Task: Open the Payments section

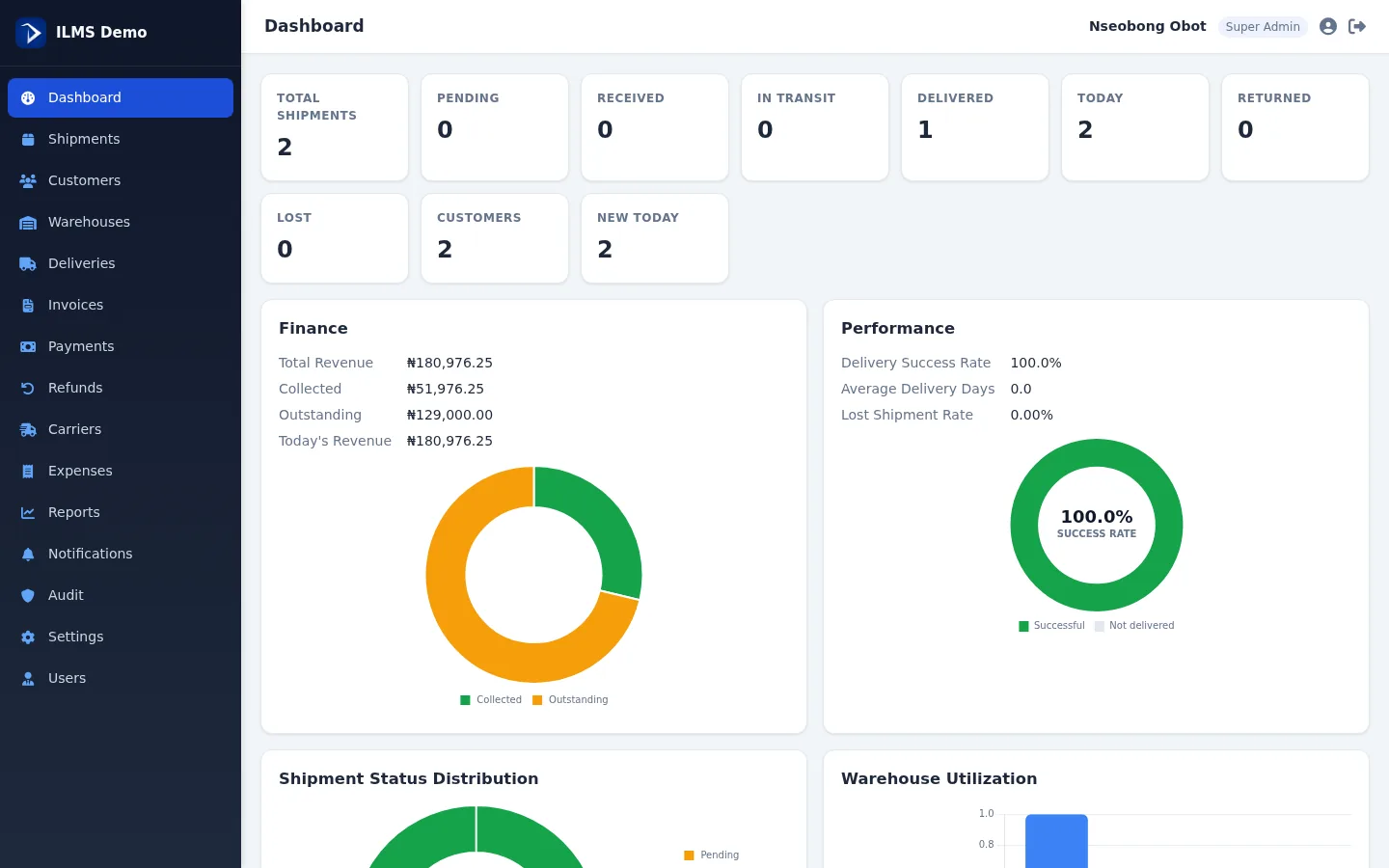Action: (121, 346)
